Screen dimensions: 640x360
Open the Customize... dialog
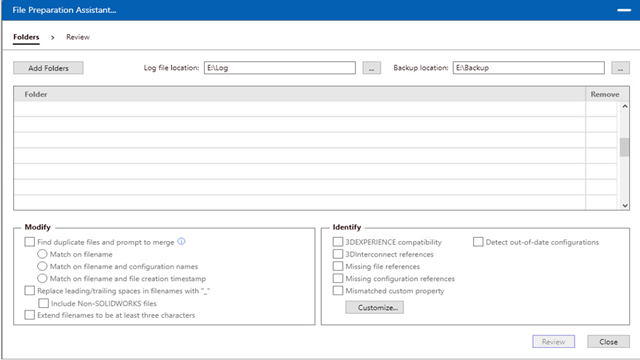click(374, 307)
